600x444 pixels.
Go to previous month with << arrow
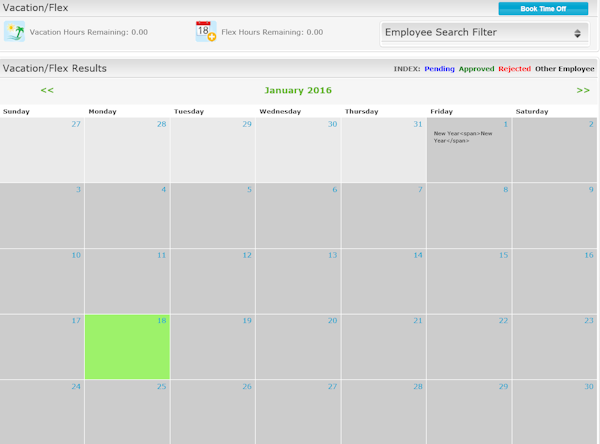[47, 90]
